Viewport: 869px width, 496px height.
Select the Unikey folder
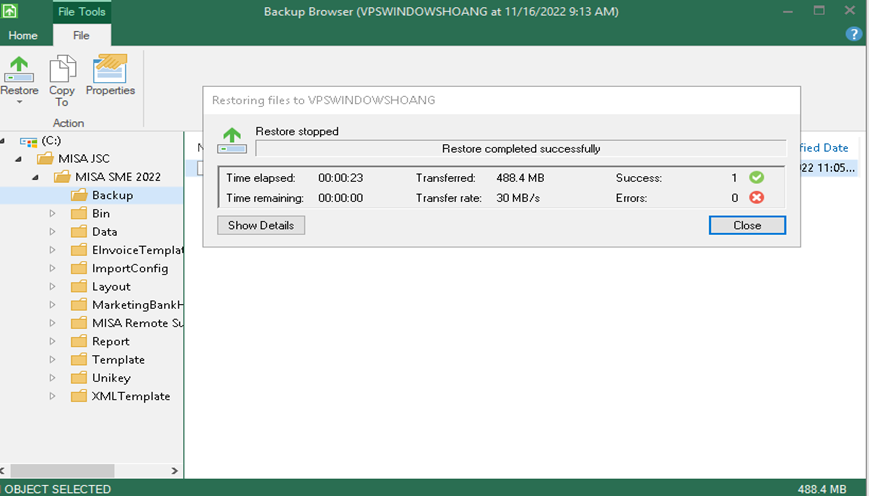tap(110, 378)
